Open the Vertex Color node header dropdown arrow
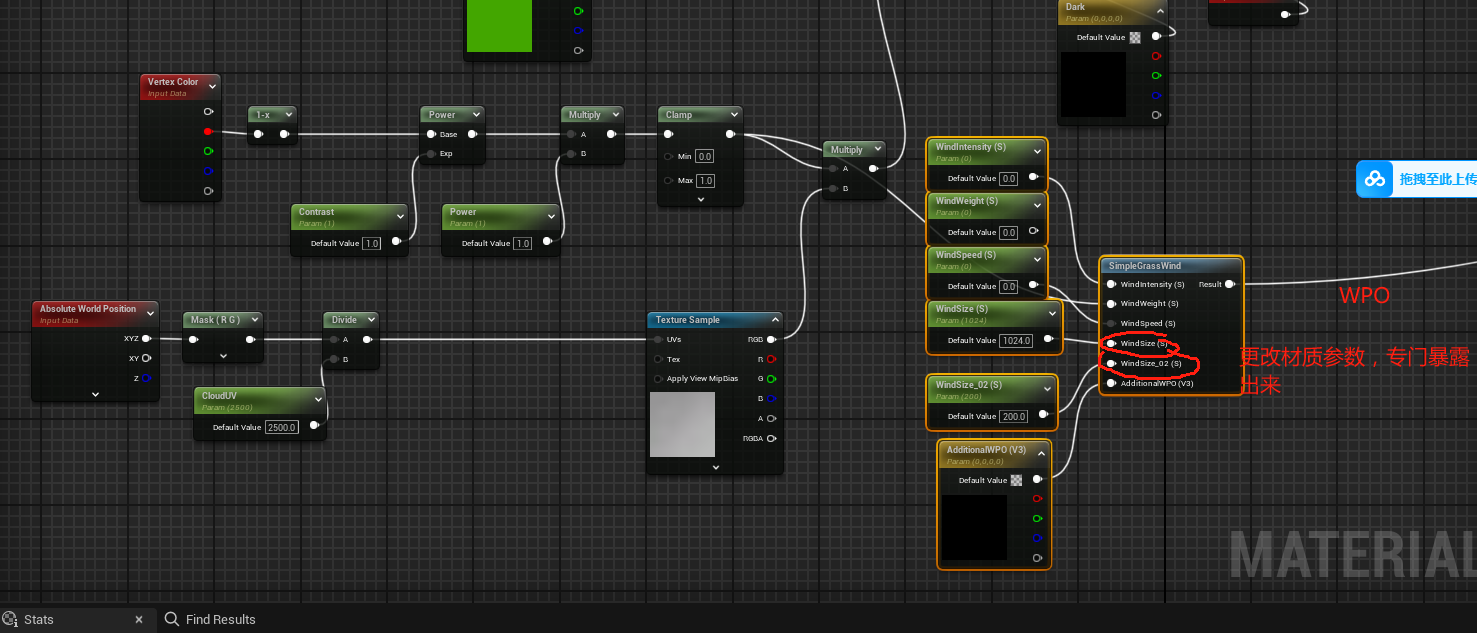 click(x=212, y=87)
